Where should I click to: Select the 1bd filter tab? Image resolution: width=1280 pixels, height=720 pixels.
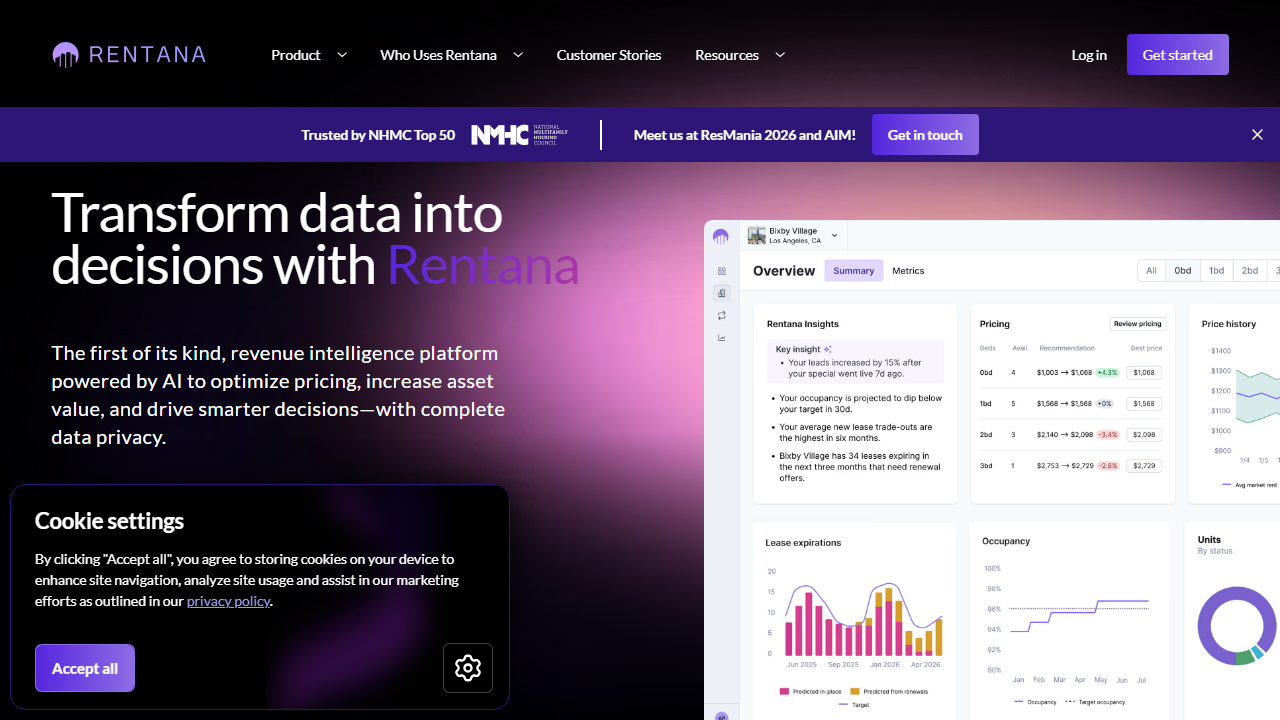[1216, 271]
